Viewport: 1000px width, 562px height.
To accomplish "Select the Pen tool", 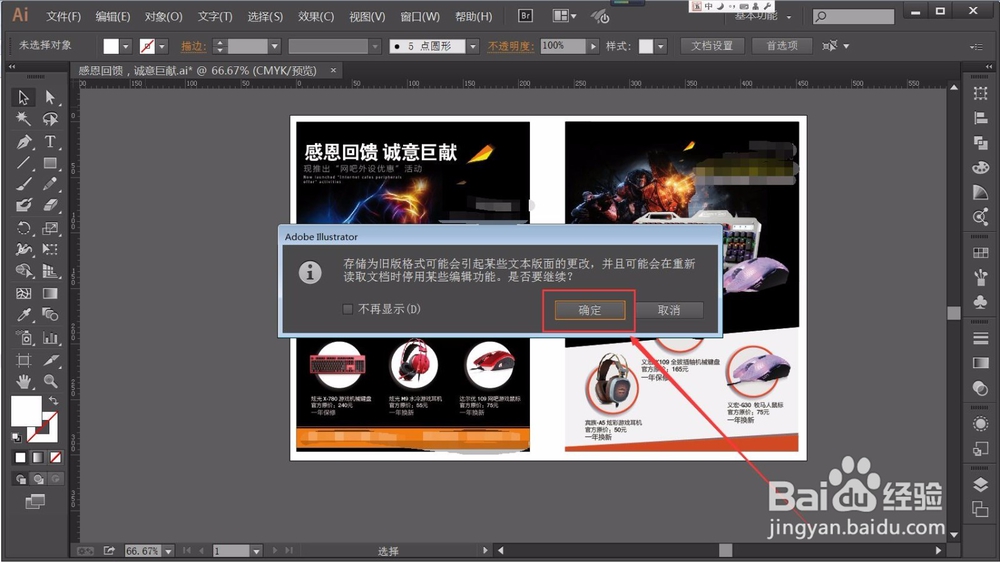I will (x=24, y=142).
